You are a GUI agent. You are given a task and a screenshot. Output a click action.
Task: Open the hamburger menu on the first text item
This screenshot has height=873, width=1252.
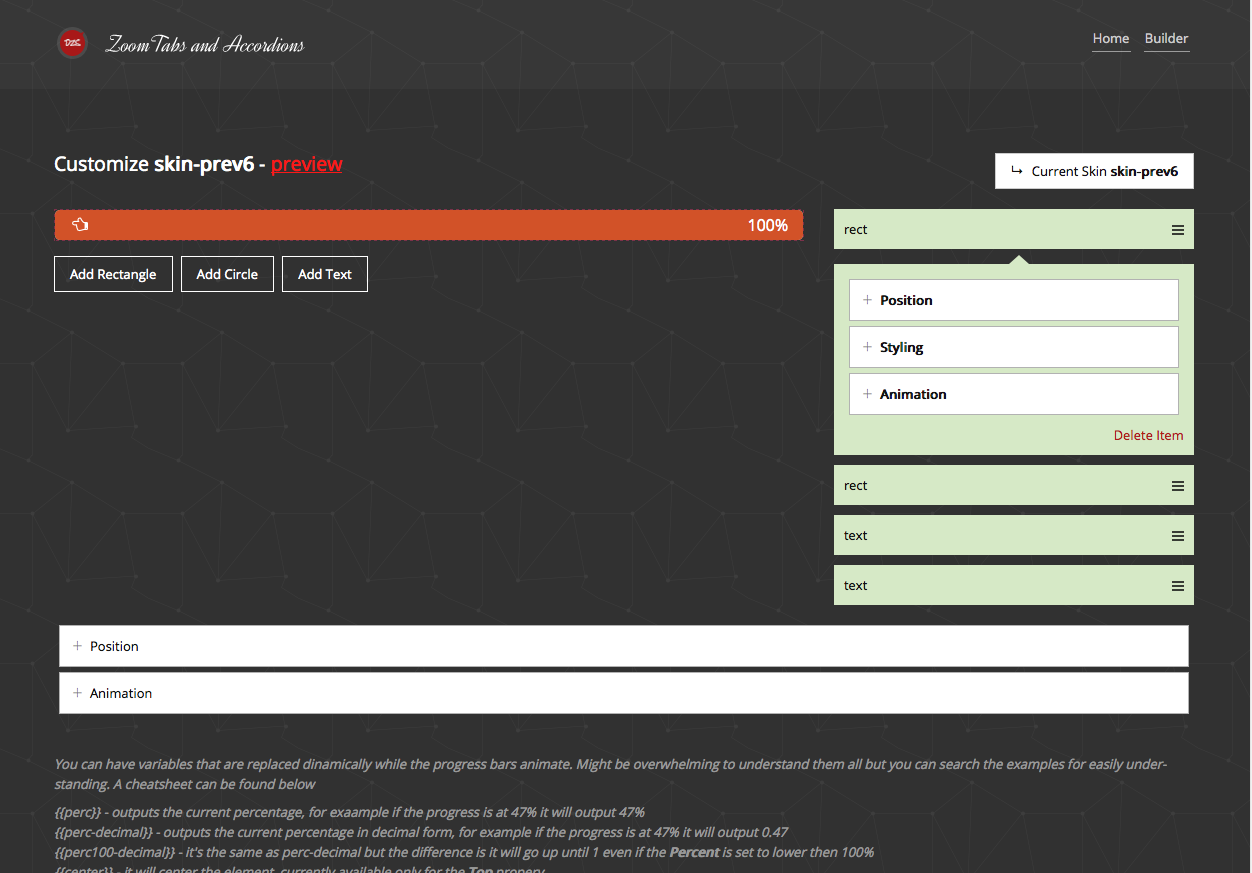click(1178, 535)
